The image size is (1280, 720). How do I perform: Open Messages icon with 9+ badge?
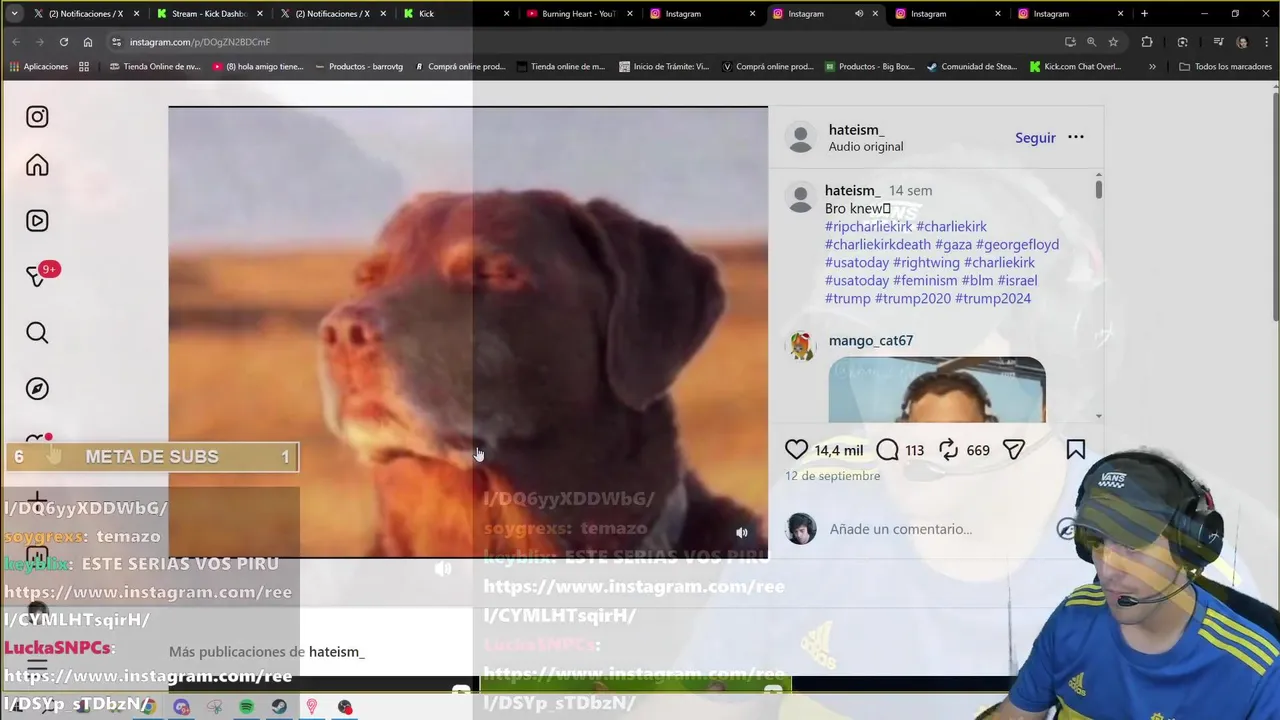click(37, 277)
